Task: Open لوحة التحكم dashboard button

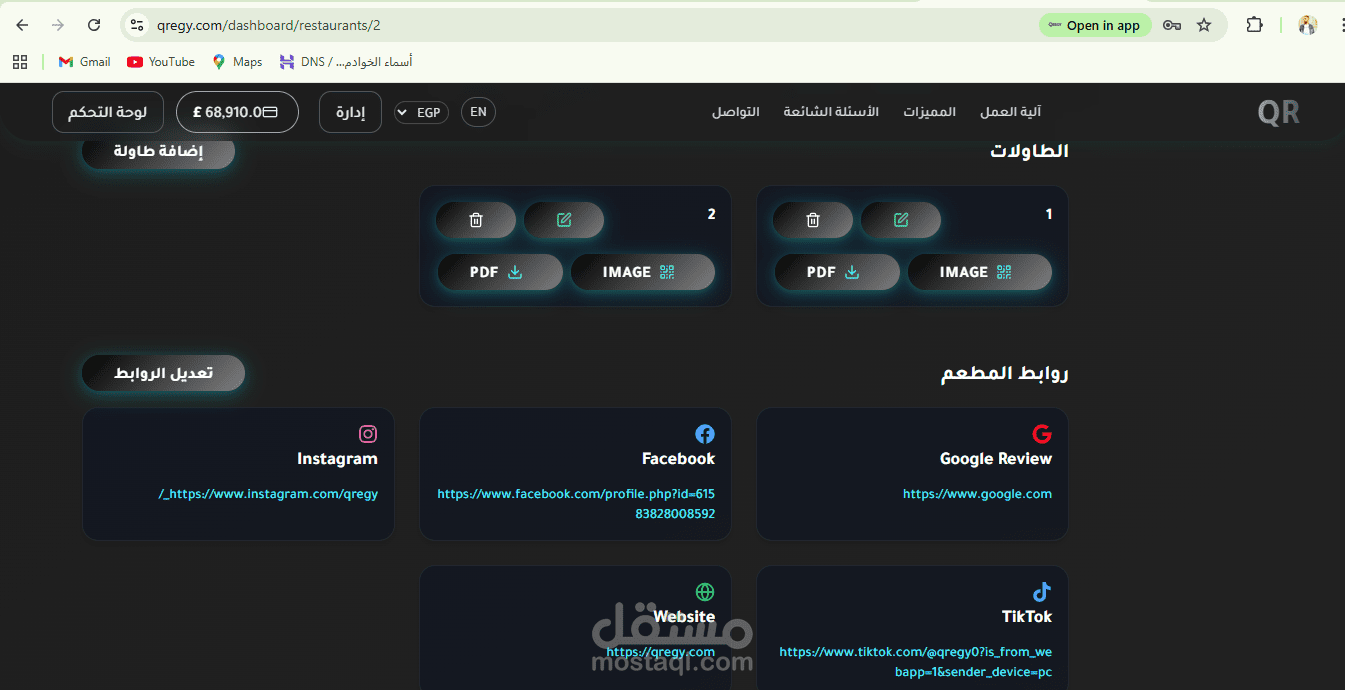Action: 107,112
